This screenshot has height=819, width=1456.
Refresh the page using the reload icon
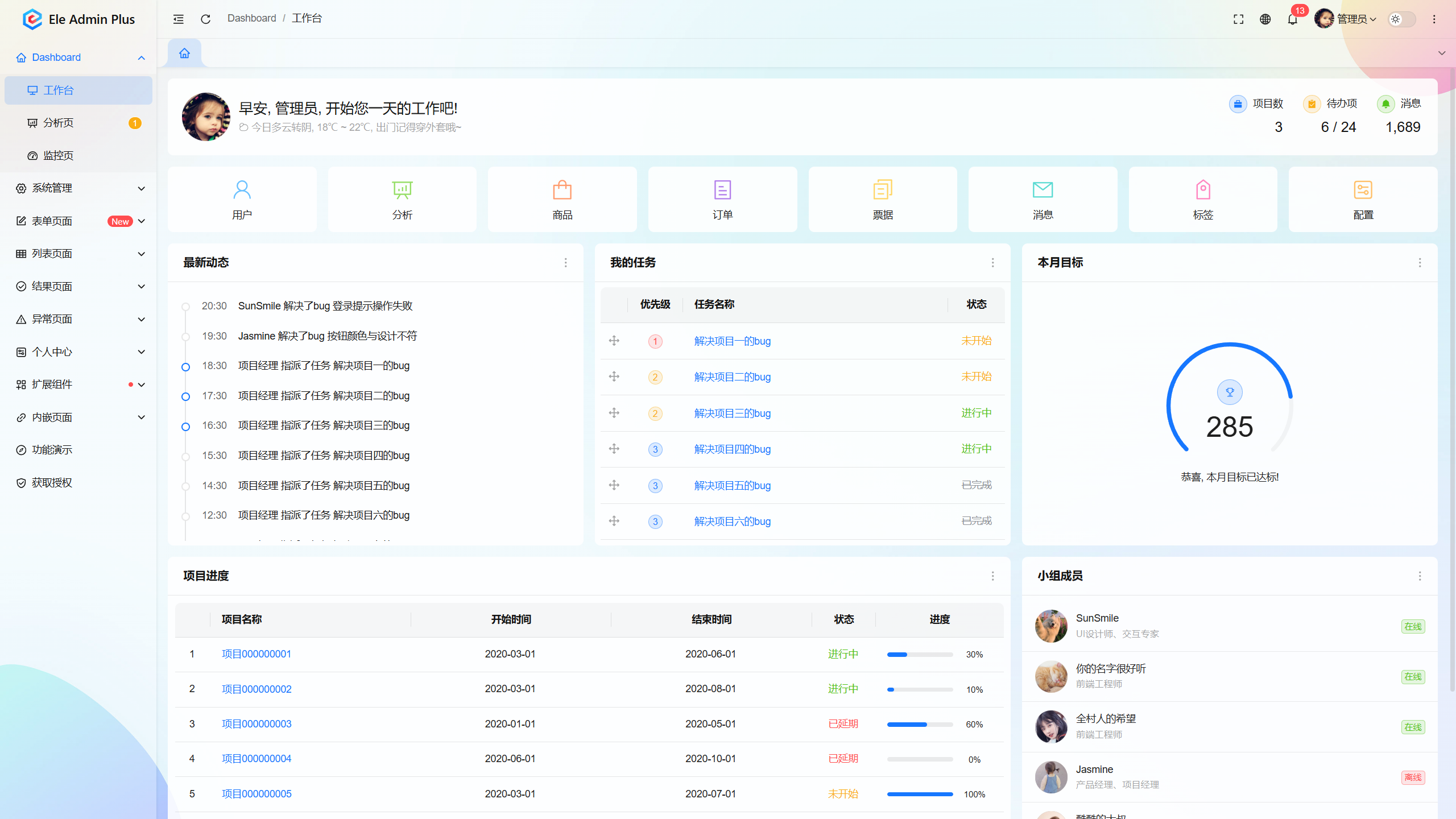pos(206,19)
